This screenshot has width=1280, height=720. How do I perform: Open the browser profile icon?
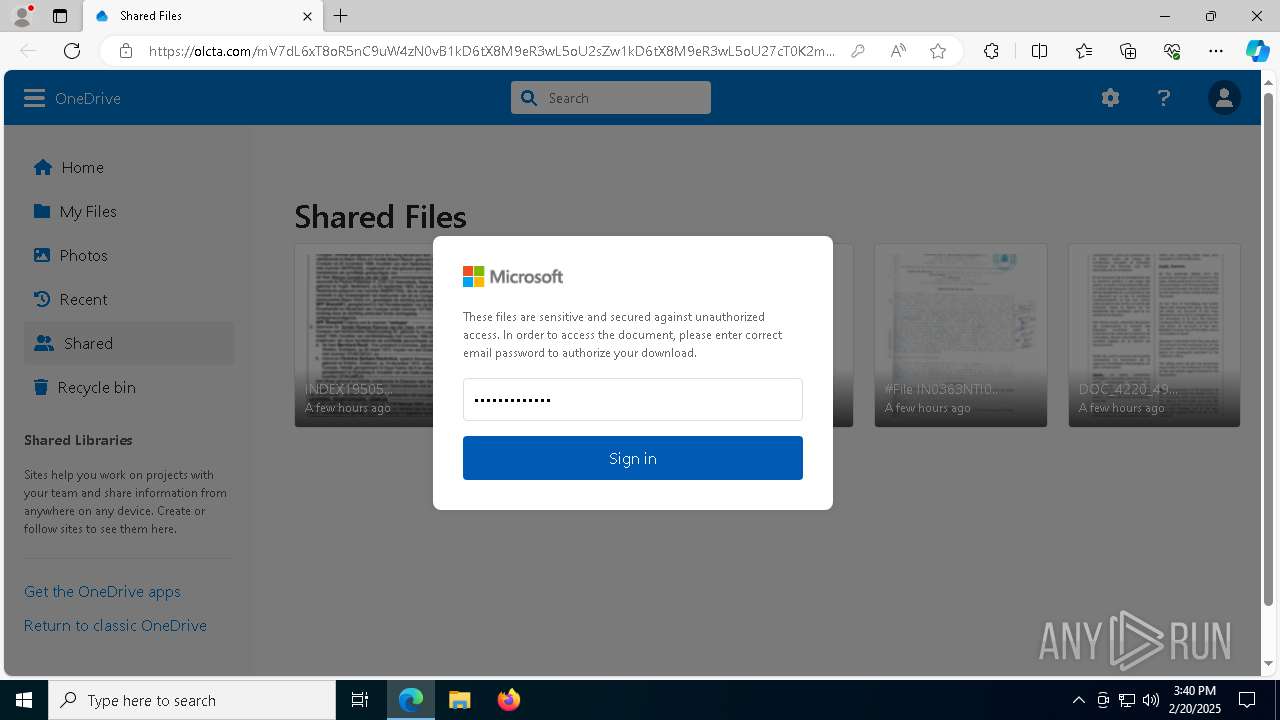point(21,16)
